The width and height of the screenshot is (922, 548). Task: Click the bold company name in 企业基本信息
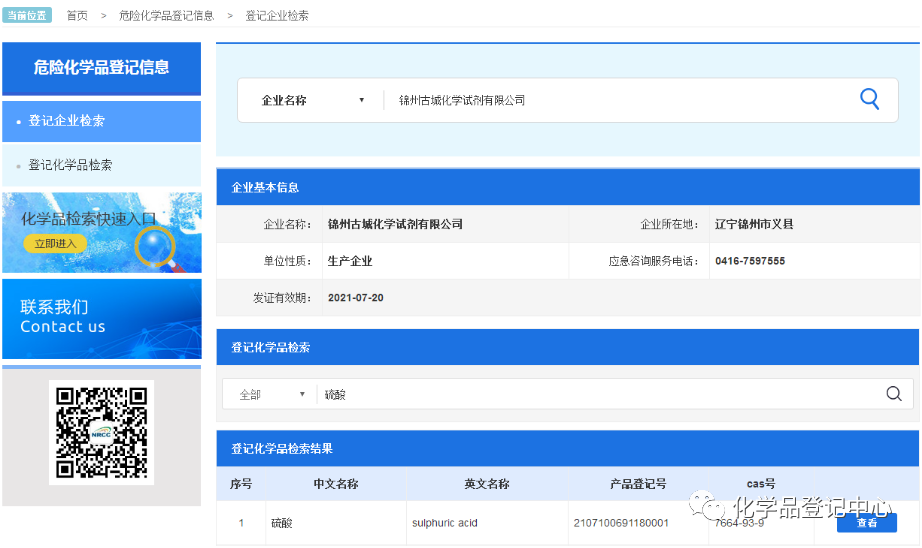[x=395, y=224]
